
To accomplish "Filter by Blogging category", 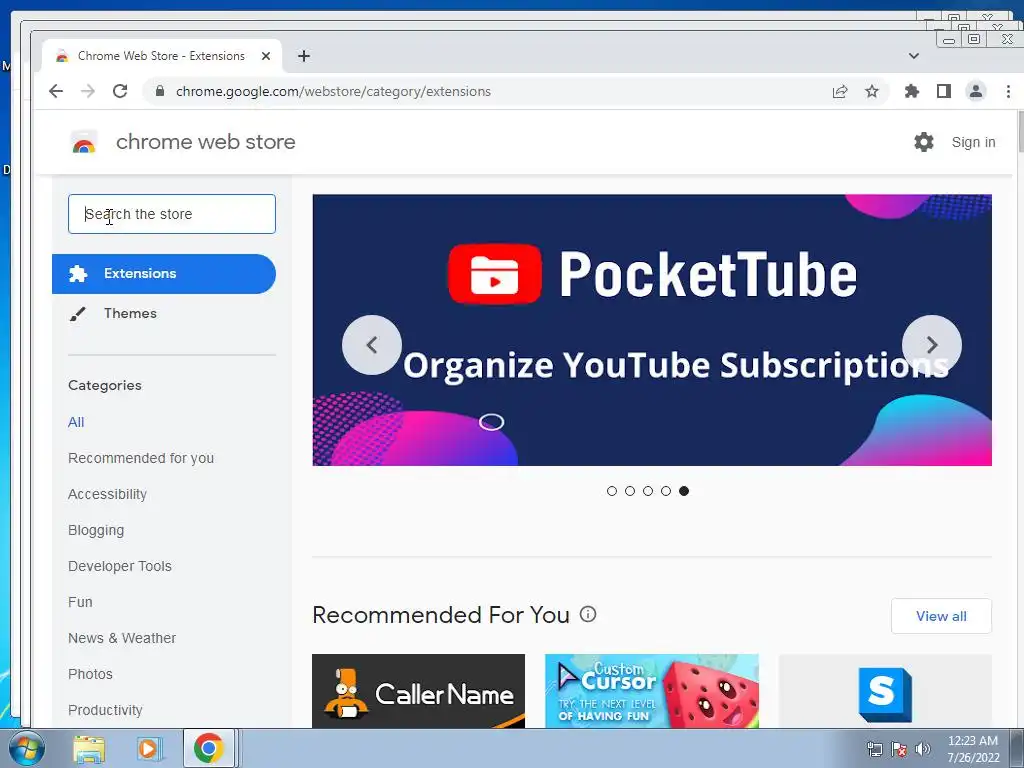I will pyautogui.click(x=96, y=530).
